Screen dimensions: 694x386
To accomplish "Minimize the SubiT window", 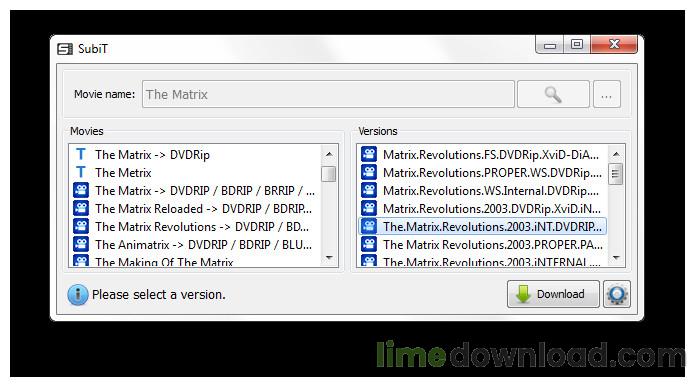I will [550, 45].
